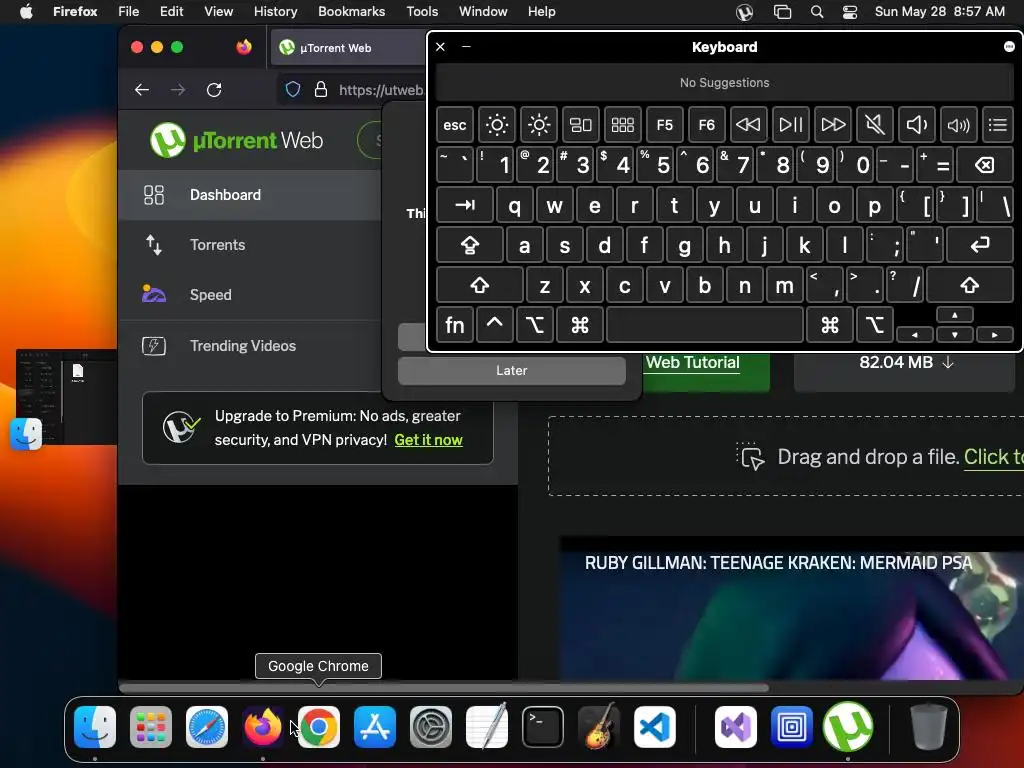Open System Settings from dock
The height and width of the screenshot is (768, 1024).
(x=430, y=726)
